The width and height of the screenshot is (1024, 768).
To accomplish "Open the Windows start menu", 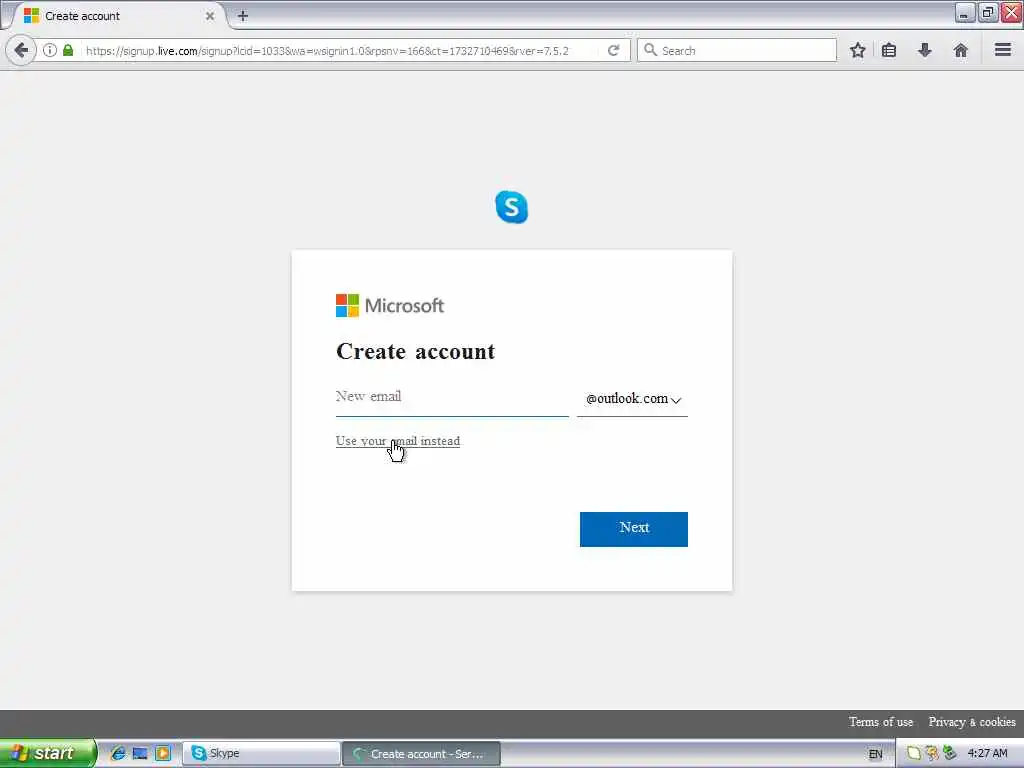I will [47, 753].
